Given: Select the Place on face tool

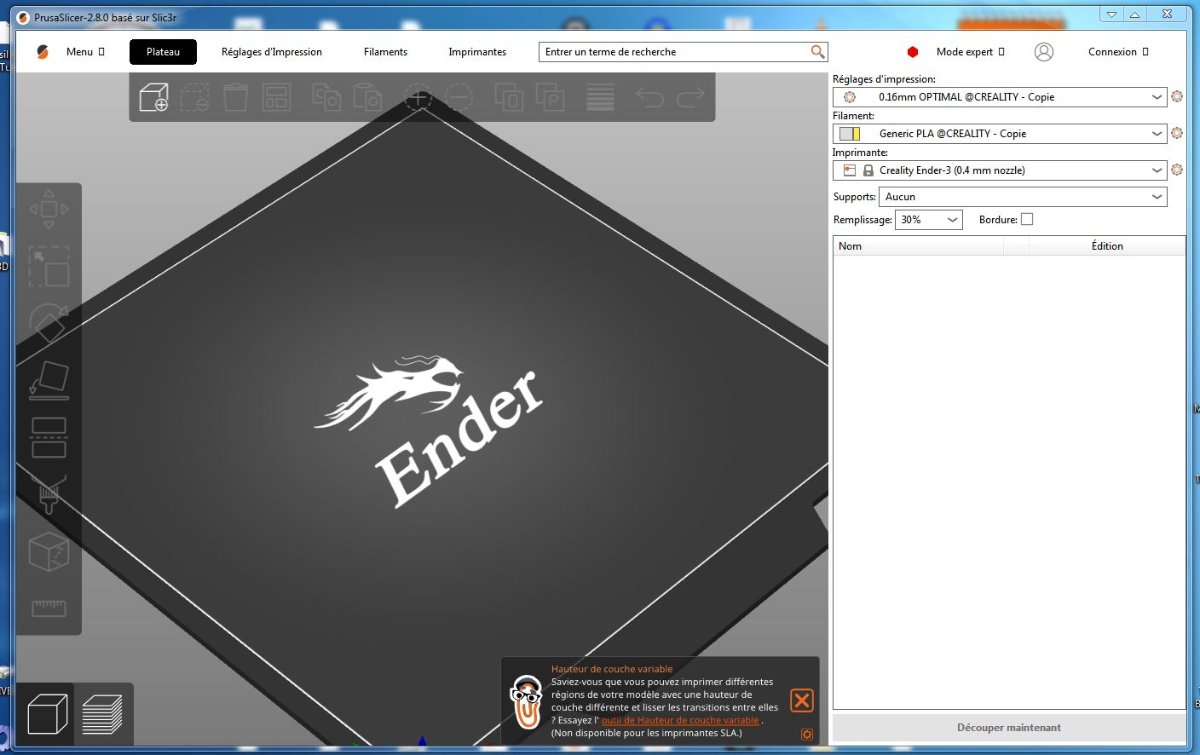Looking at the screenshot, I should coord(49,381).
